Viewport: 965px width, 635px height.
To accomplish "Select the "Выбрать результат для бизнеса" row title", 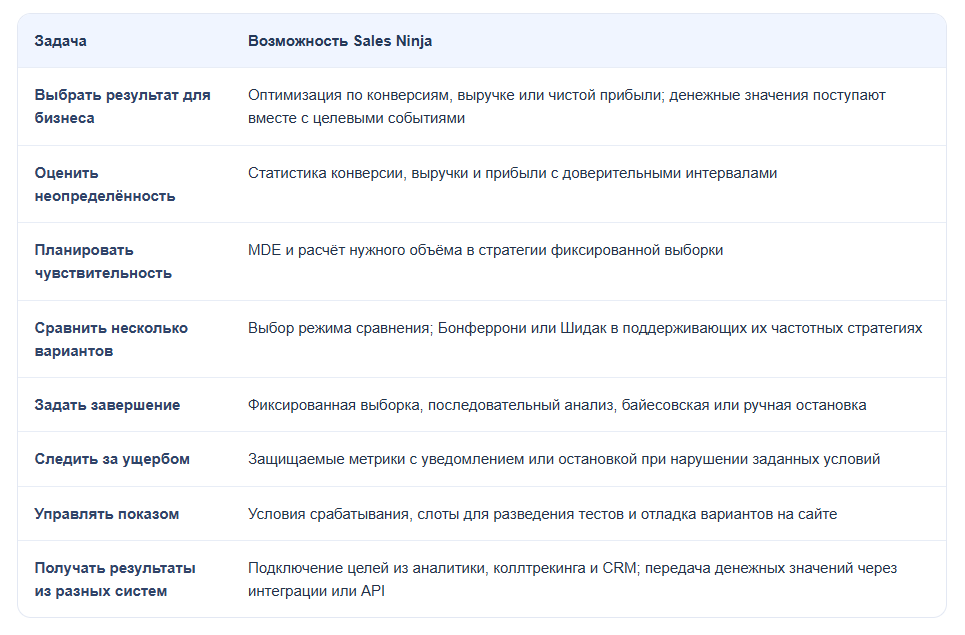I will pyautogui.click(x=122, y=106).
